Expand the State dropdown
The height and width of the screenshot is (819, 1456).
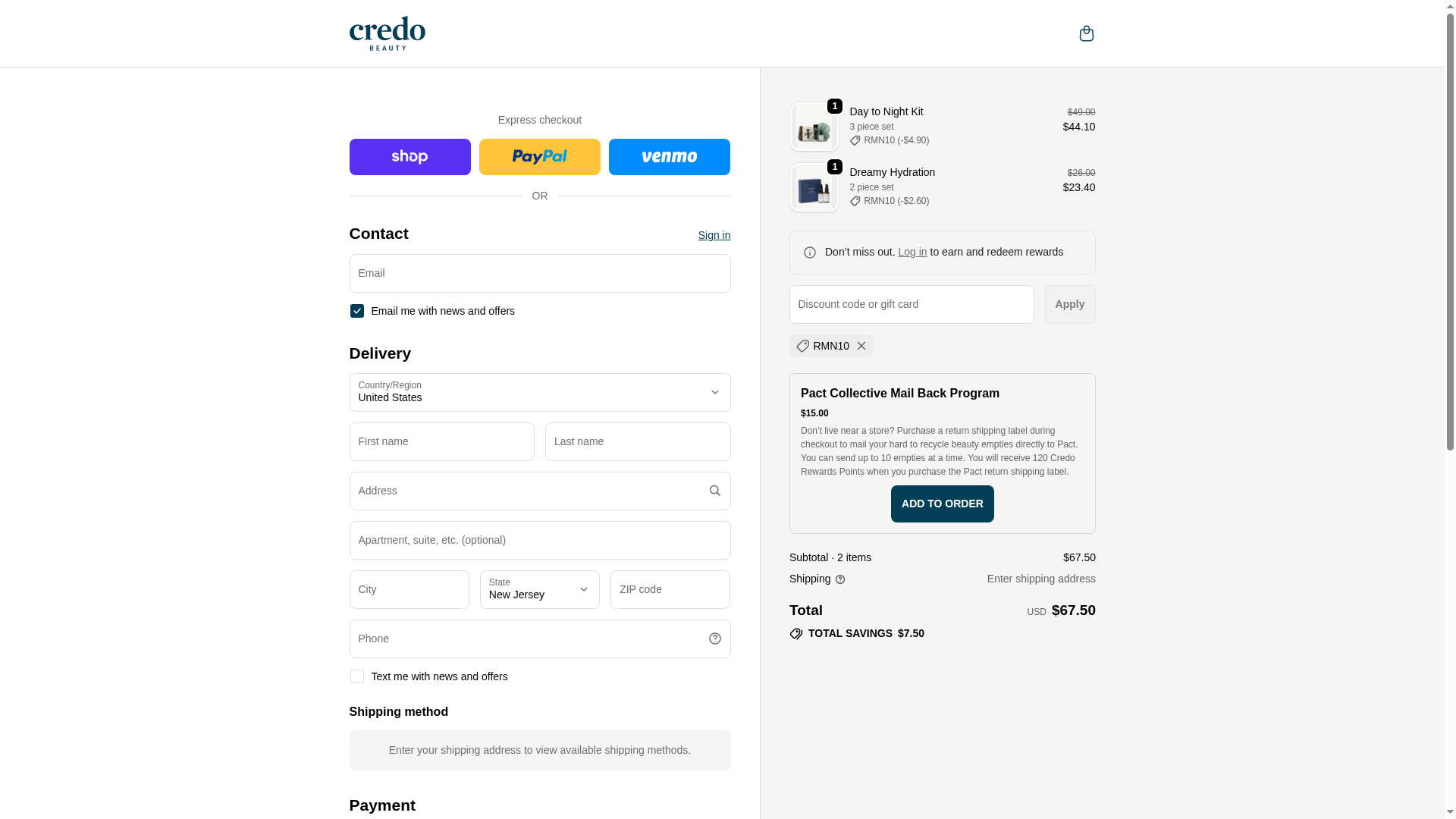539,589
